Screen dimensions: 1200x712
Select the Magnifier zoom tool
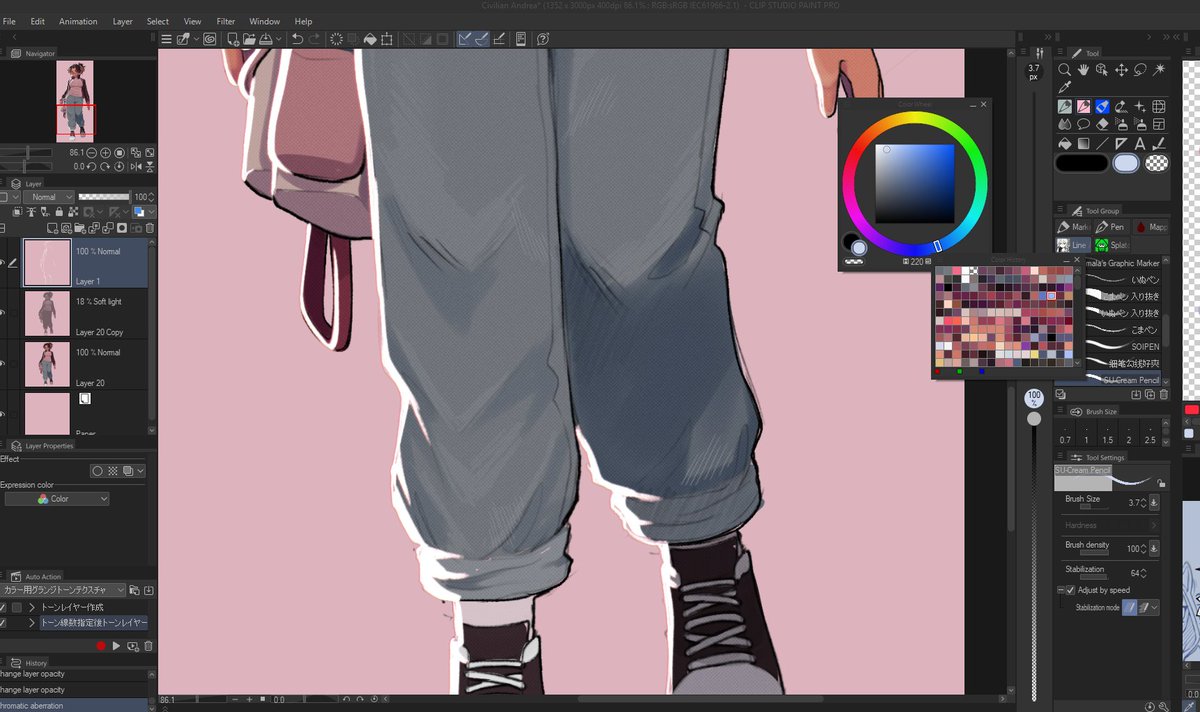[1065, 70]
